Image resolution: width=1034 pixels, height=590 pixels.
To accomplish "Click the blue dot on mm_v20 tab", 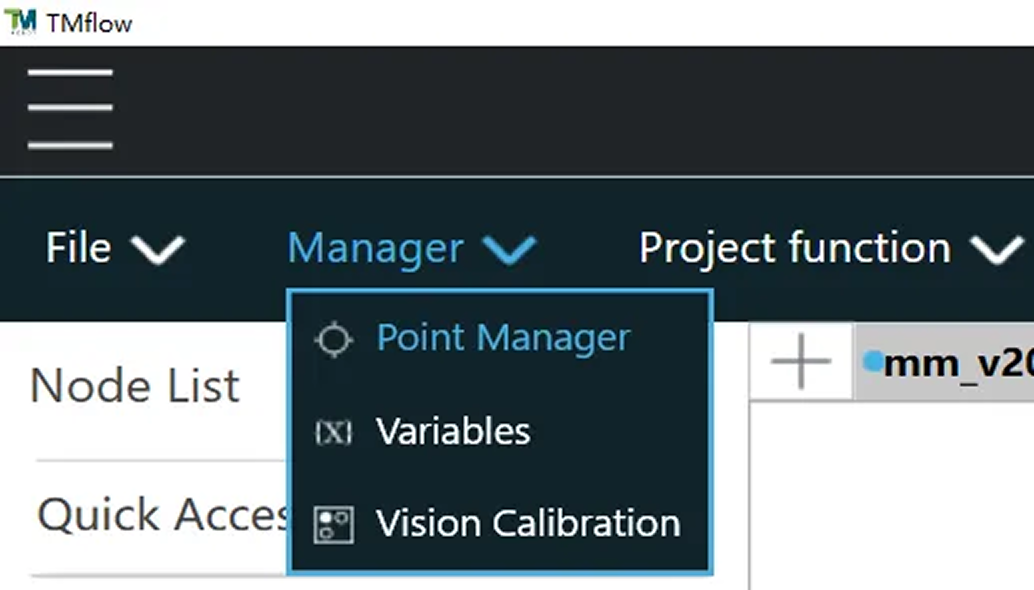I will [873, 361].
